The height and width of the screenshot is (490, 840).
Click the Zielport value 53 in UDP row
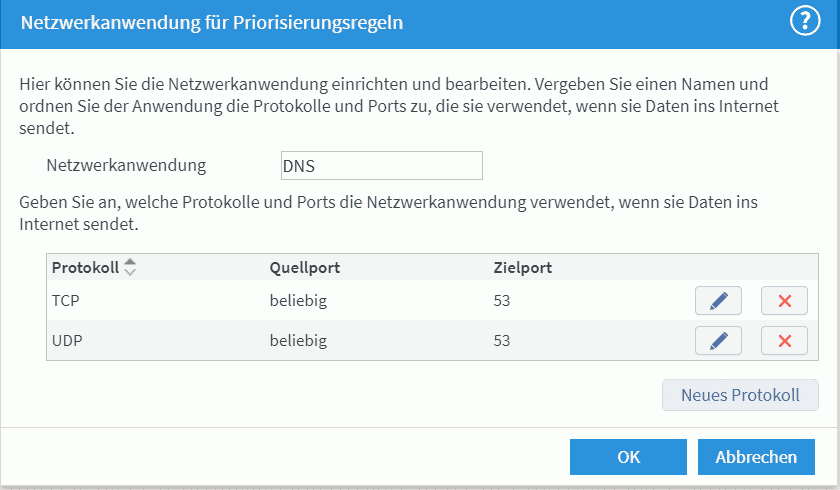click(502, 341)
